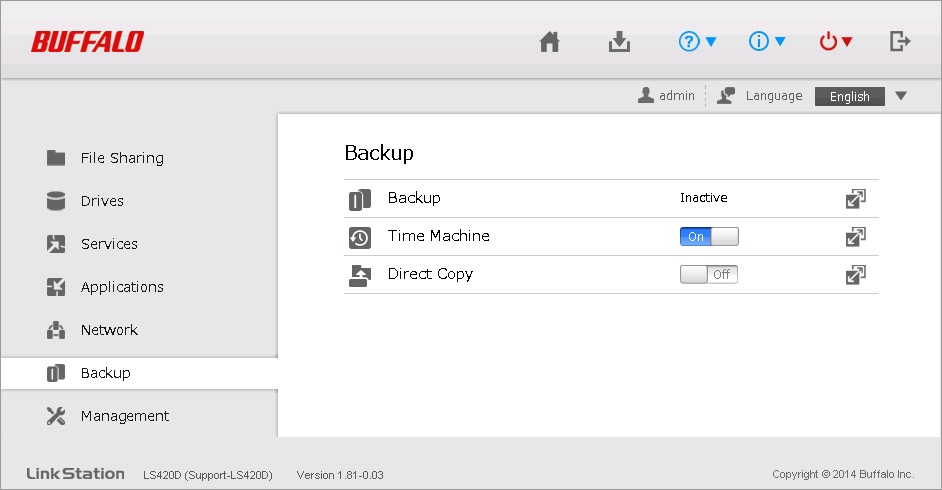942x490 pixels.
Task: Open the information circle icon
Action: 759,41
